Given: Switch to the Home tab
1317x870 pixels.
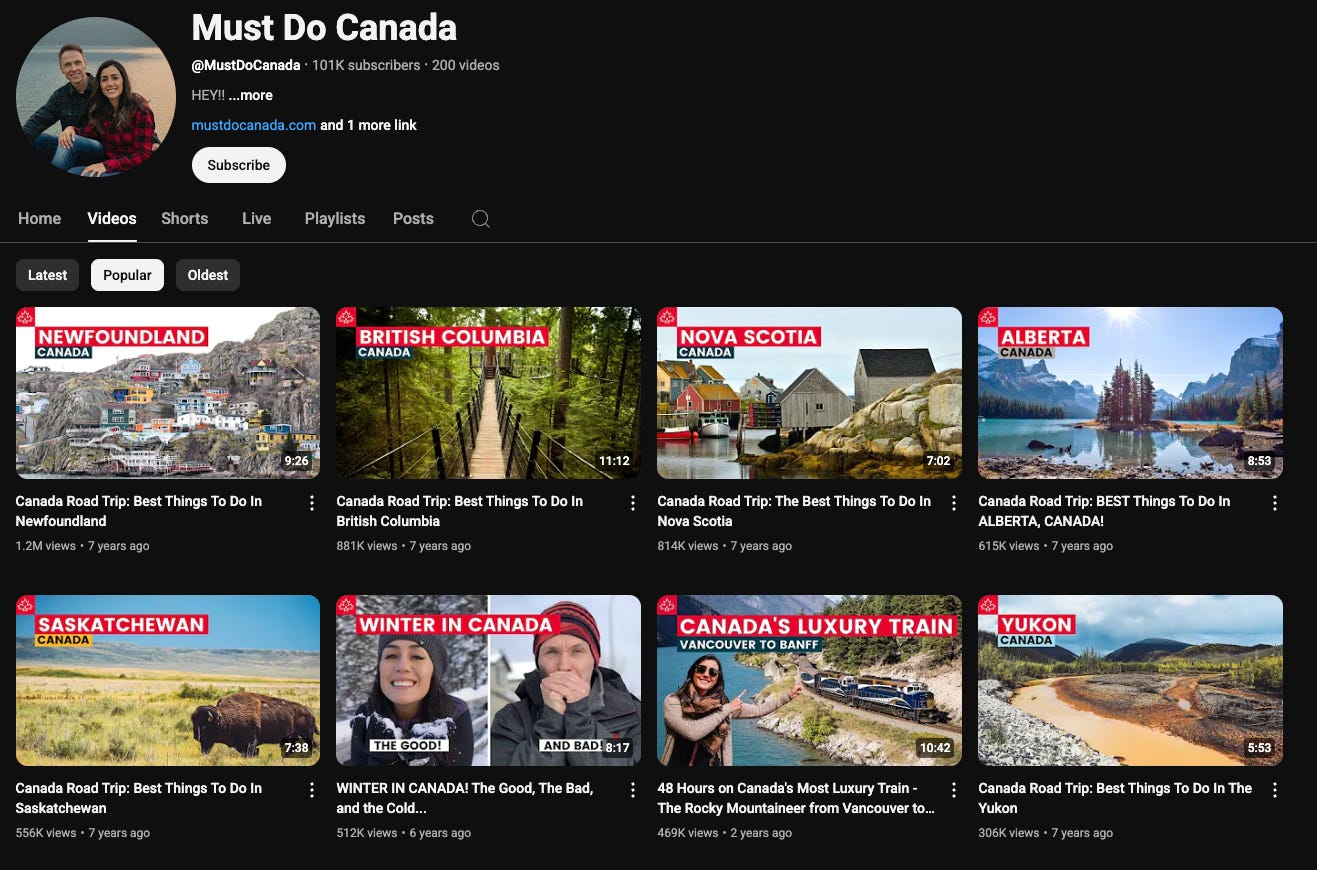Looking at the screenshot, I should [x=40, y=218].
